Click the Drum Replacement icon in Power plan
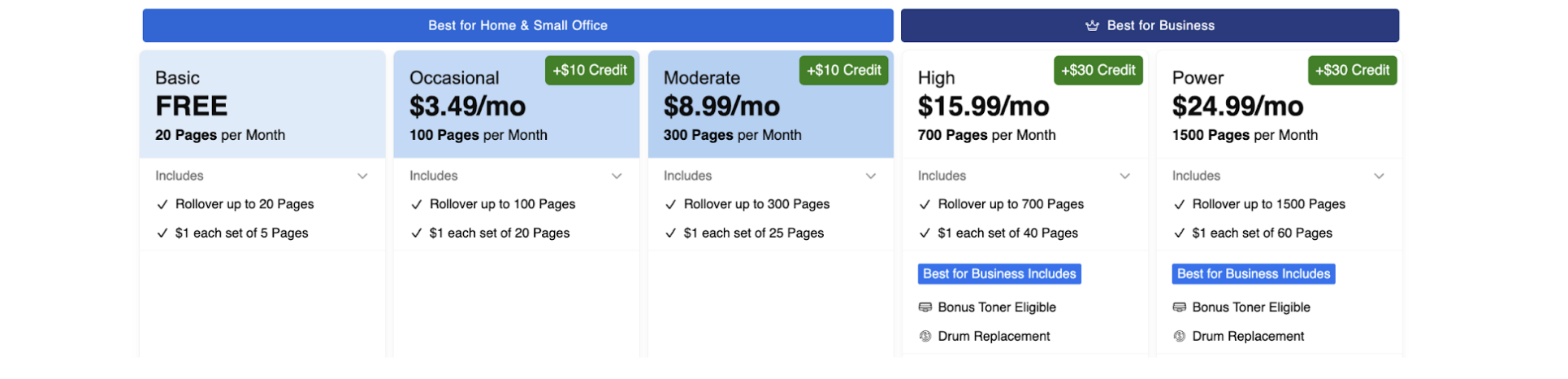This screenshot has width=1568, height=379. [1179, 336]
